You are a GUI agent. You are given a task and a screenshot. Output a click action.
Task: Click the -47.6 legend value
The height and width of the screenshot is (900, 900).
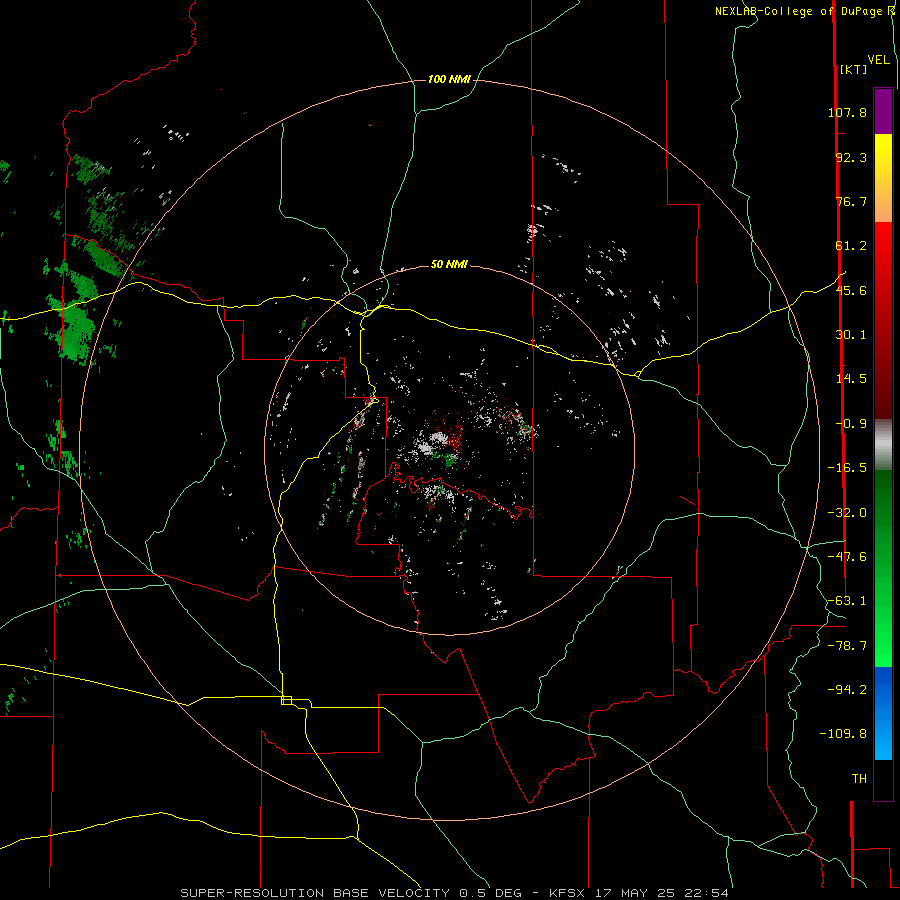coord(847,557)
